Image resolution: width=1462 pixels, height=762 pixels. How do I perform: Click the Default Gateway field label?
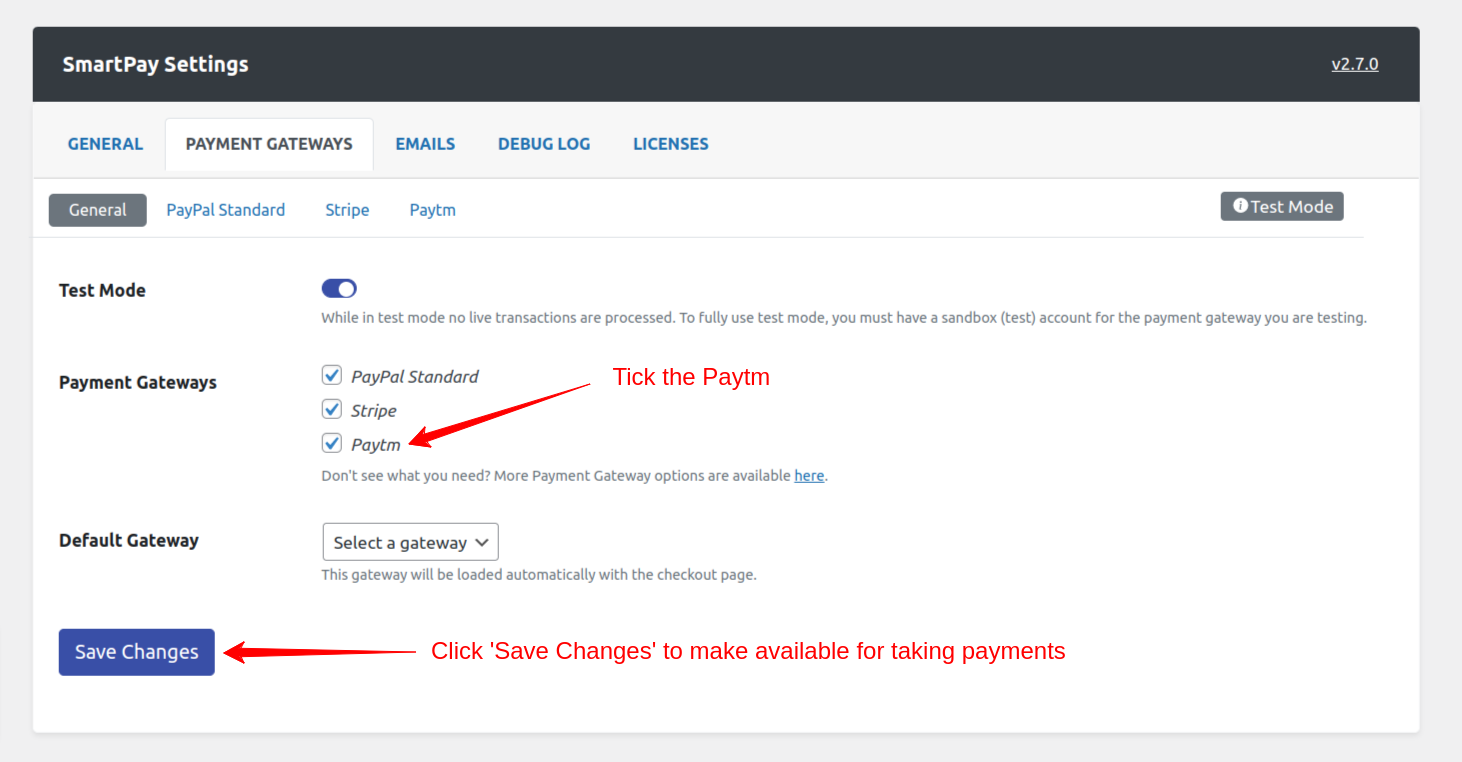(x=129, y=540)
